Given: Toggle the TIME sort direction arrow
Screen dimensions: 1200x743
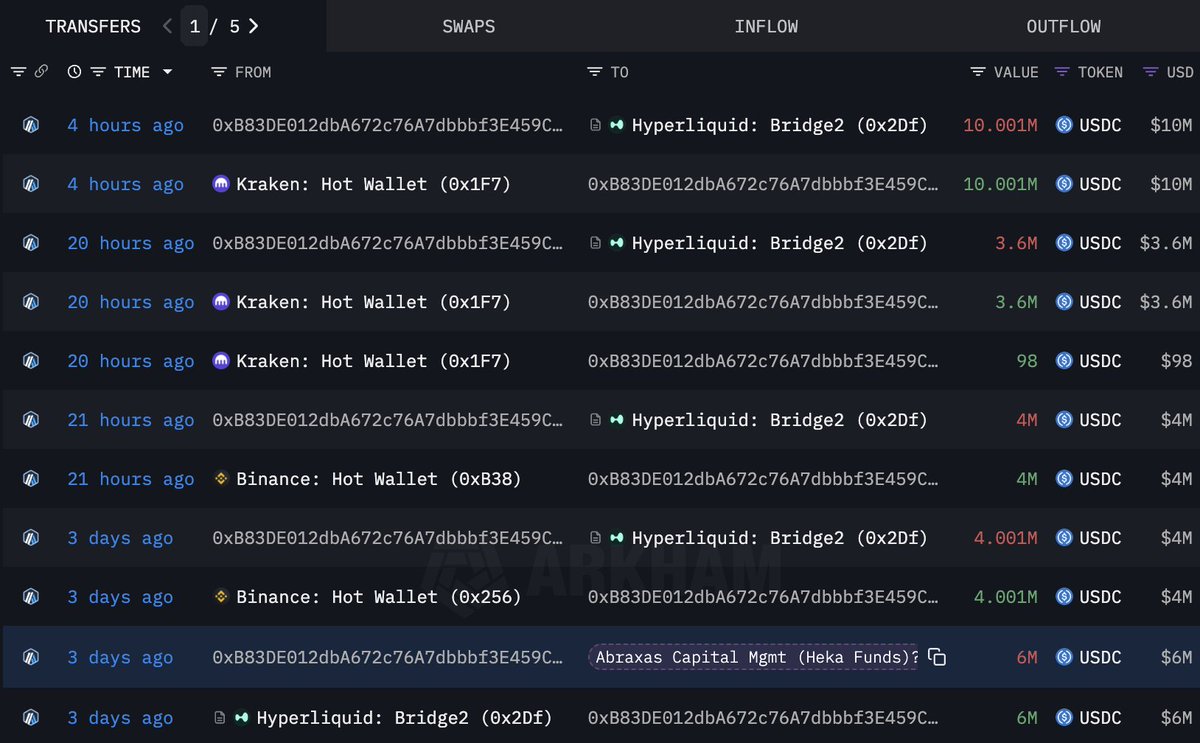Looking at the screenshot, I should point(167,72).
